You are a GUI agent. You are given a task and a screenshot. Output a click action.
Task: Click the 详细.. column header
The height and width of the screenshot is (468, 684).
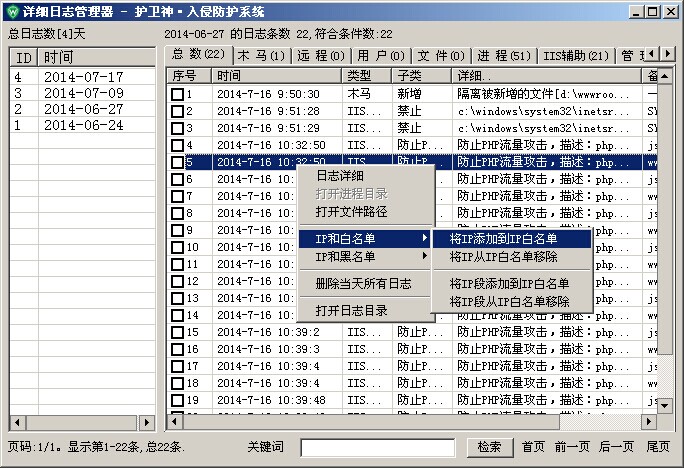(547, 76)
